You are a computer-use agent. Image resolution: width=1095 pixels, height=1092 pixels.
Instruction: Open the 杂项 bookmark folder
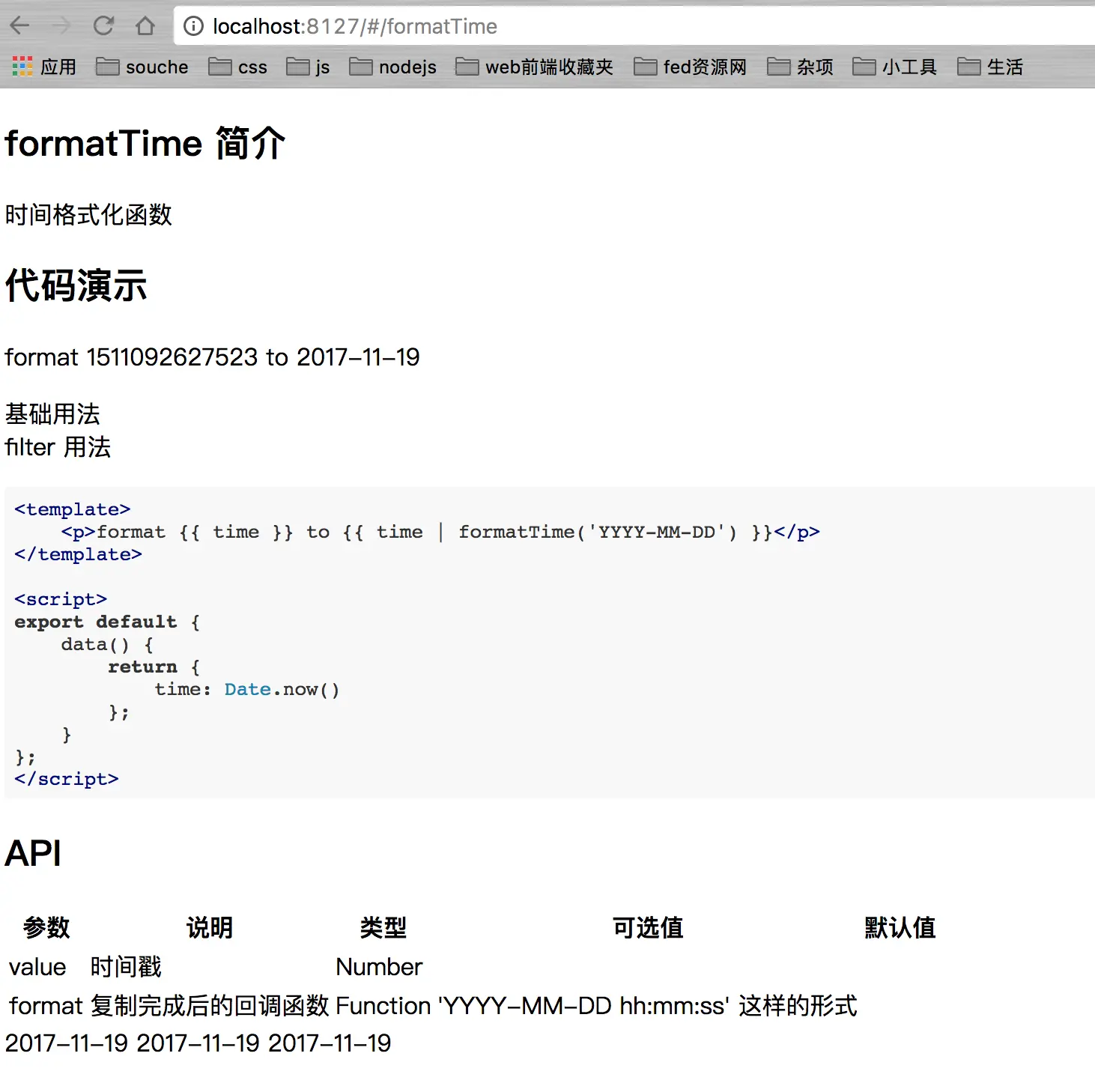[800, 67]
